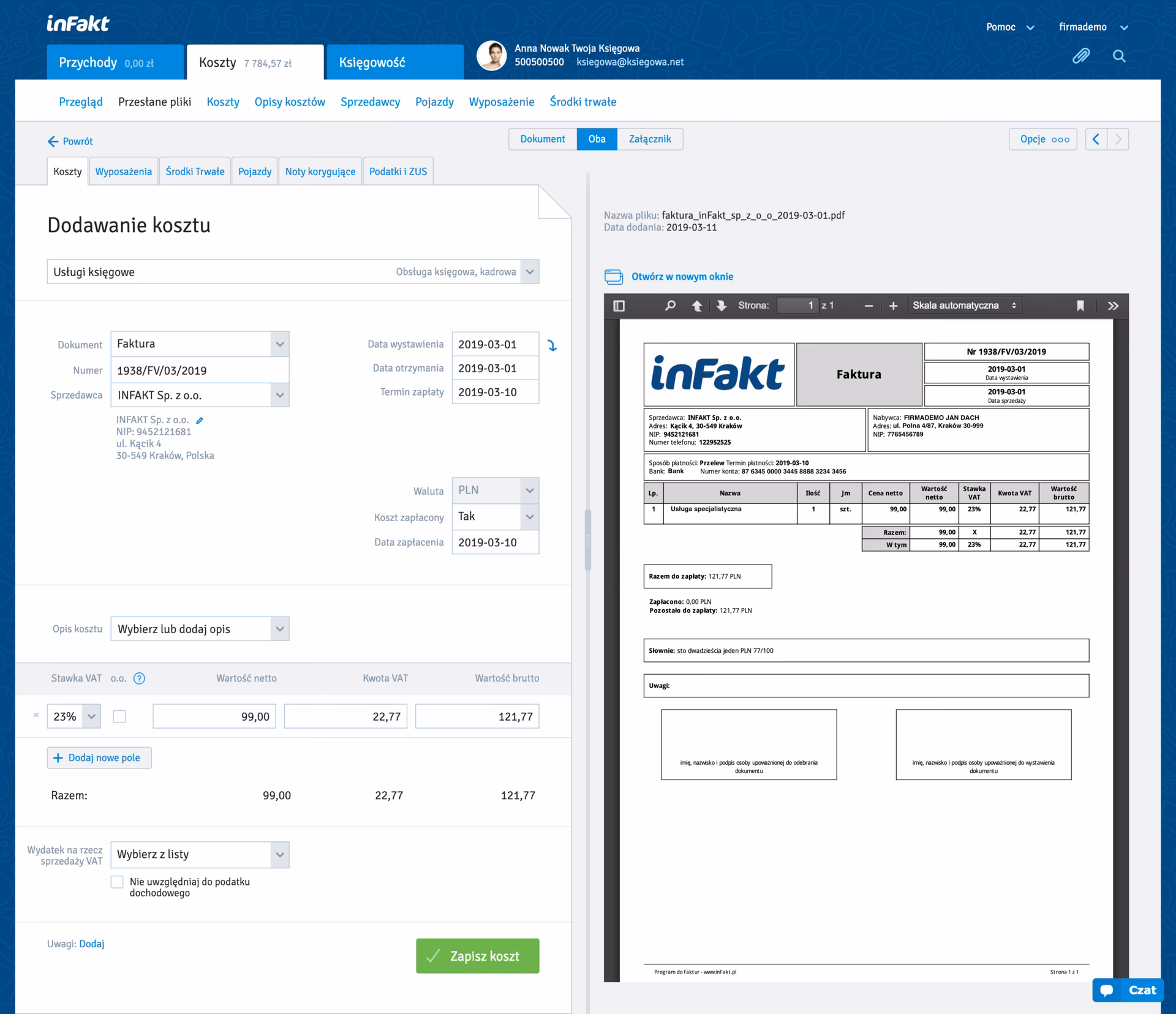
Task: Open the Skala automatyczna zoom dropdown
Action: [964, 306]
